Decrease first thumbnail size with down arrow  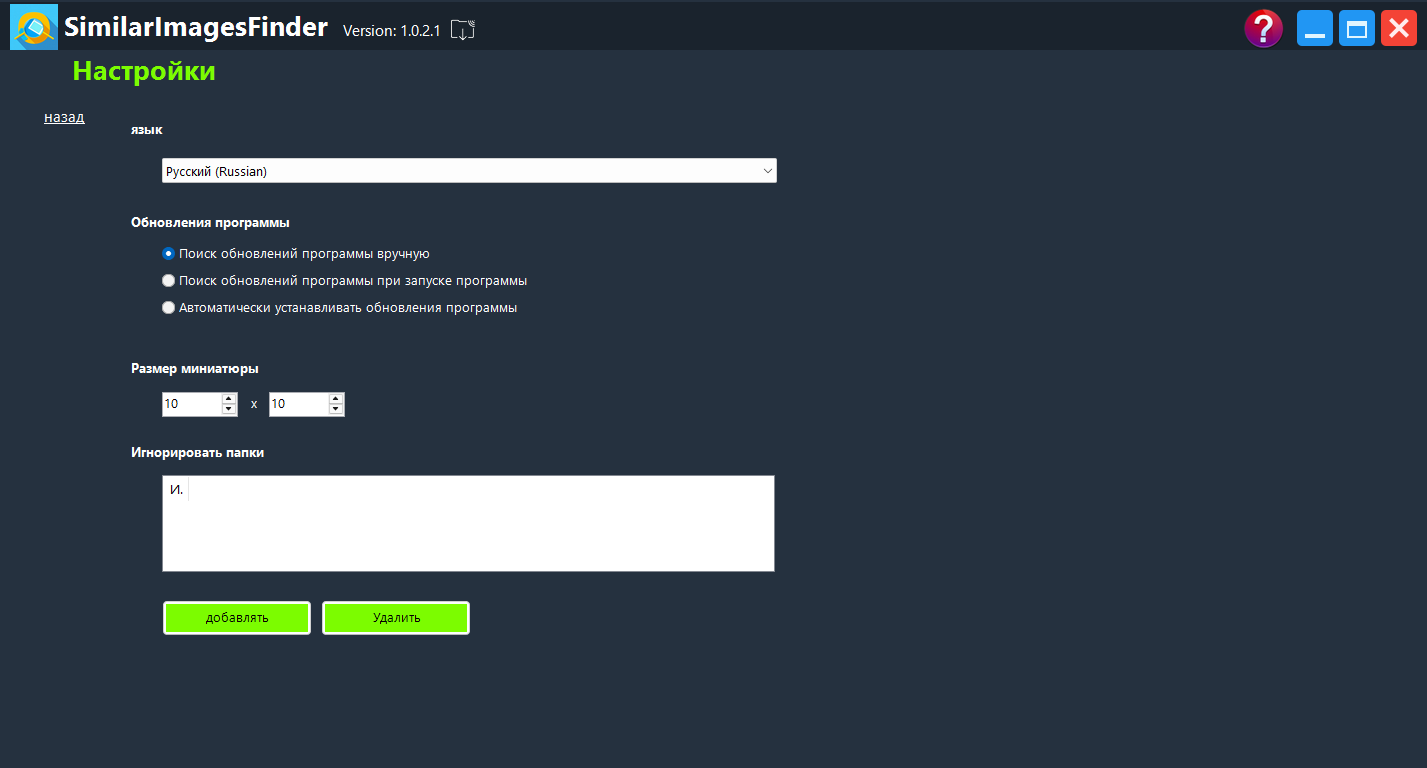point(229,409)
